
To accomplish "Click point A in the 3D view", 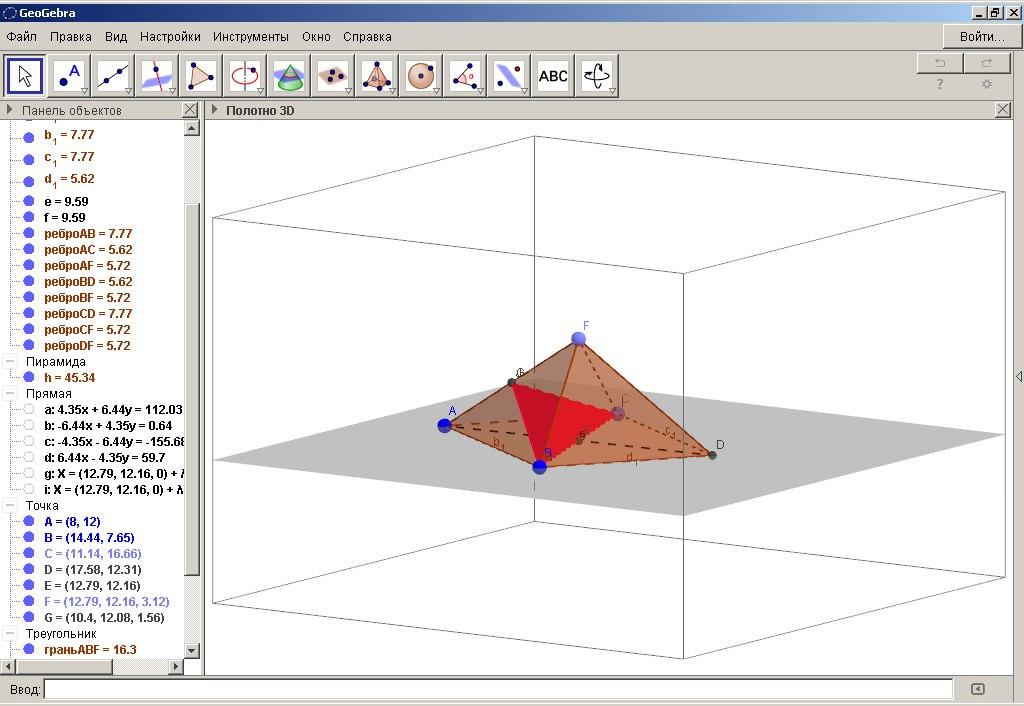I will click(x=445, y=426).
